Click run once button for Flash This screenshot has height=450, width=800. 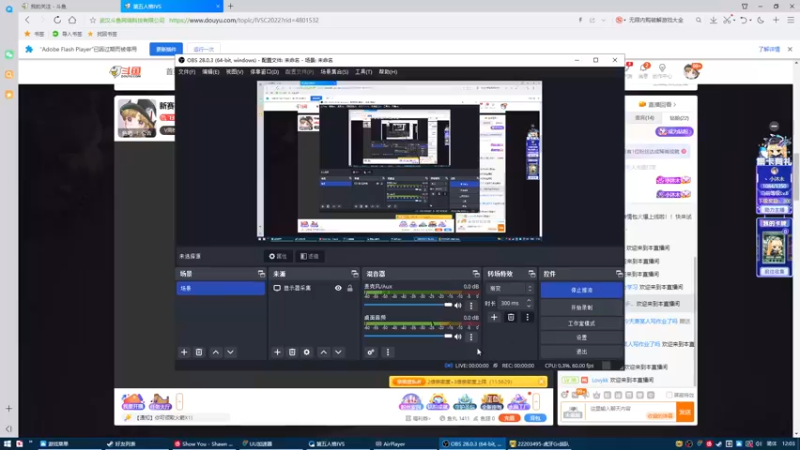[204, 49]
